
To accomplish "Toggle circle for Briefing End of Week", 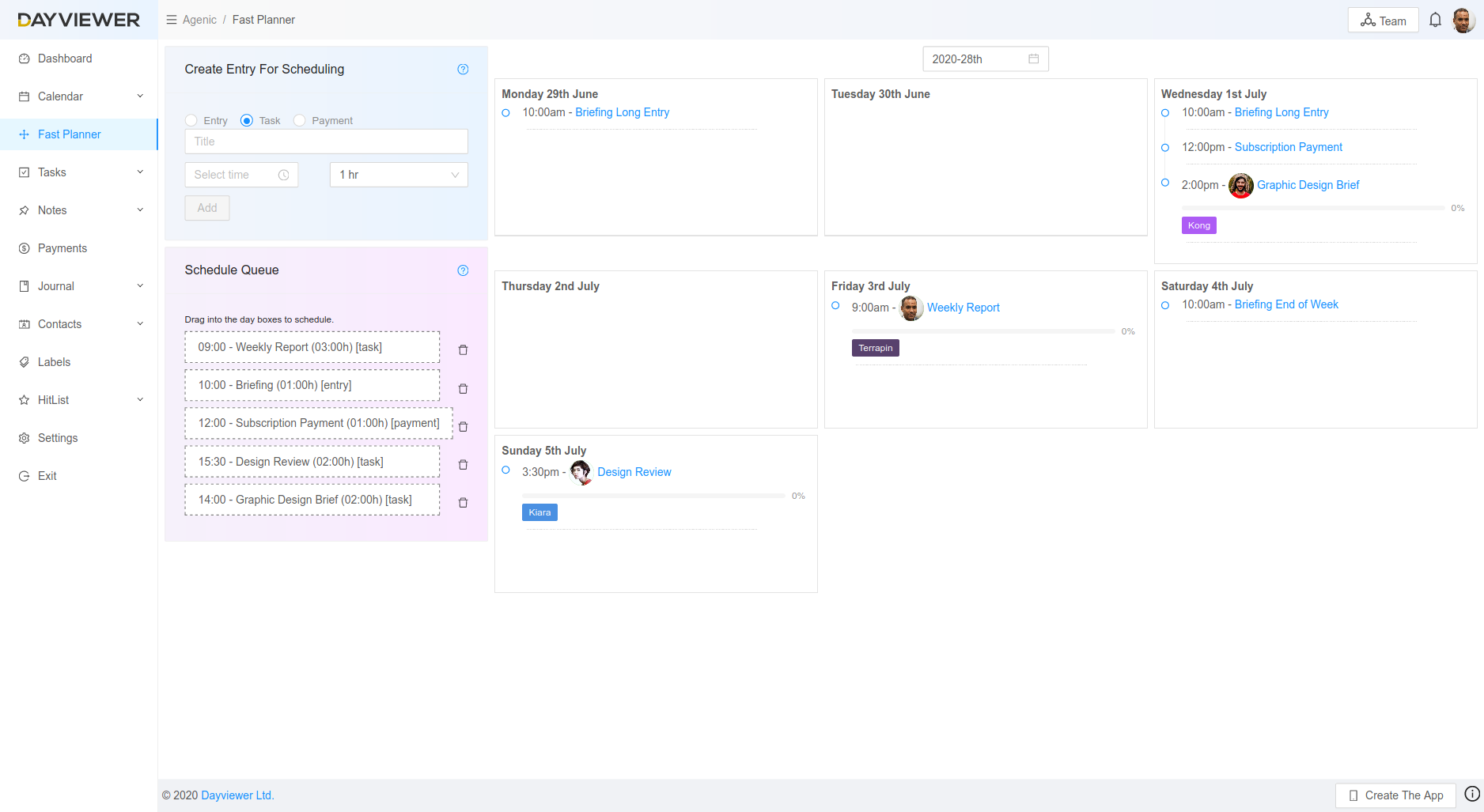I will (x=1165, y=305).
